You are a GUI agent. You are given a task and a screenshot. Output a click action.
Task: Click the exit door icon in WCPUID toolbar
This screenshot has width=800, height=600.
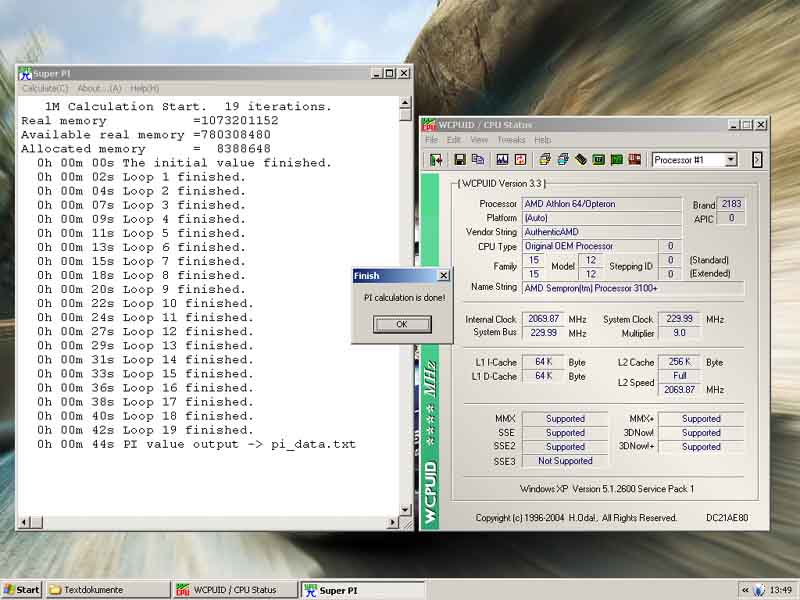point(436,160)
